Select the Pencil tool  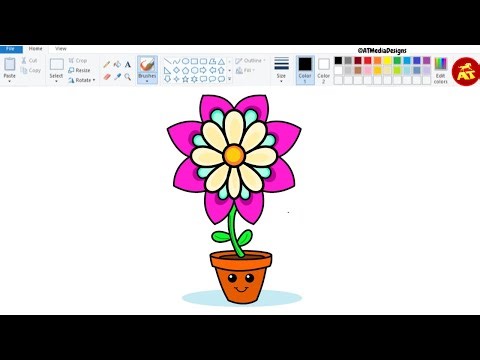107,64
